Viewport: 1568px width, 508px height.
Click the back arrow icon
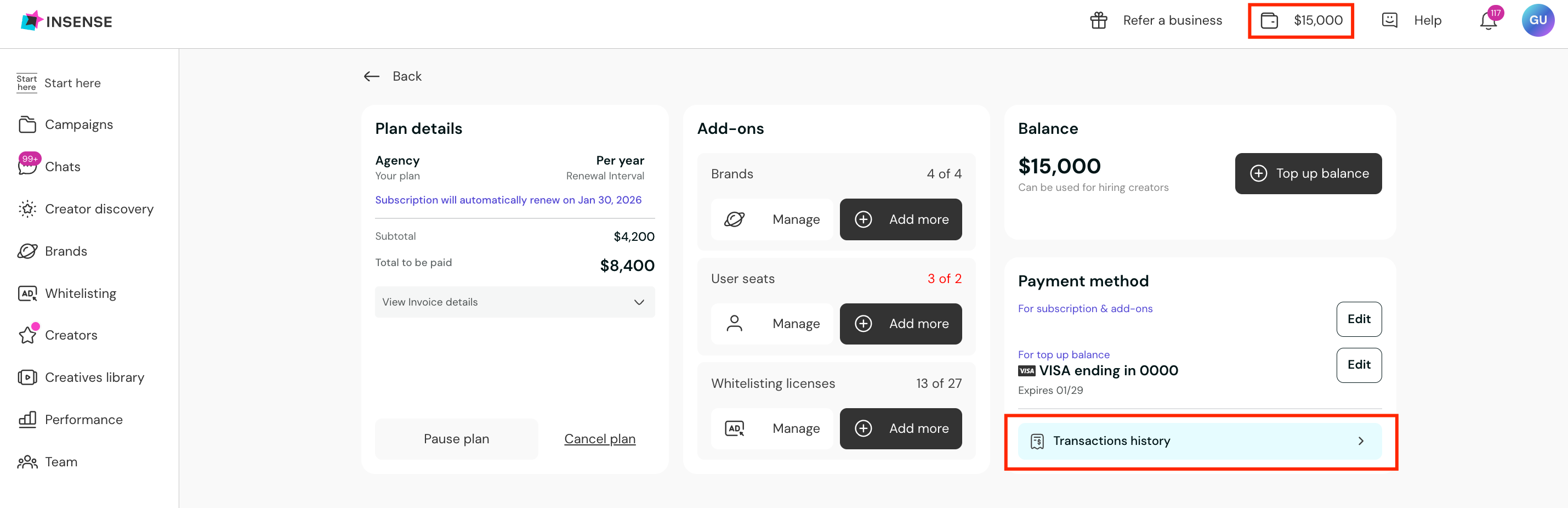click(371, 76)
